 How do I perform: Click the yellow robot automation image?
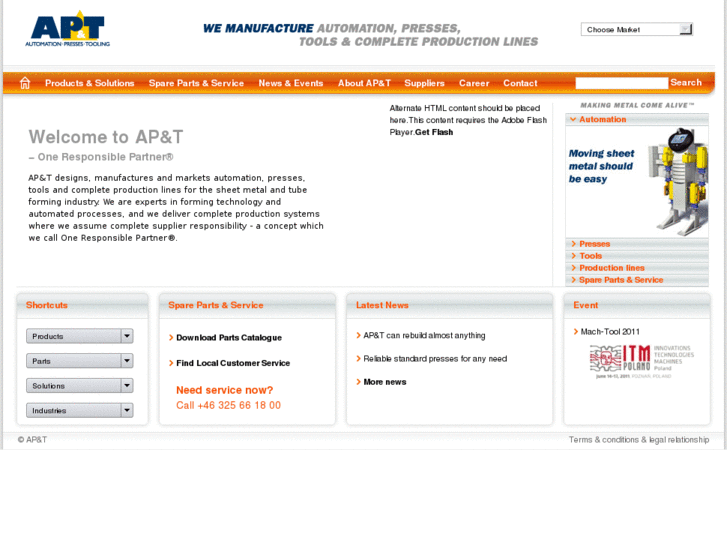[680, 181]
